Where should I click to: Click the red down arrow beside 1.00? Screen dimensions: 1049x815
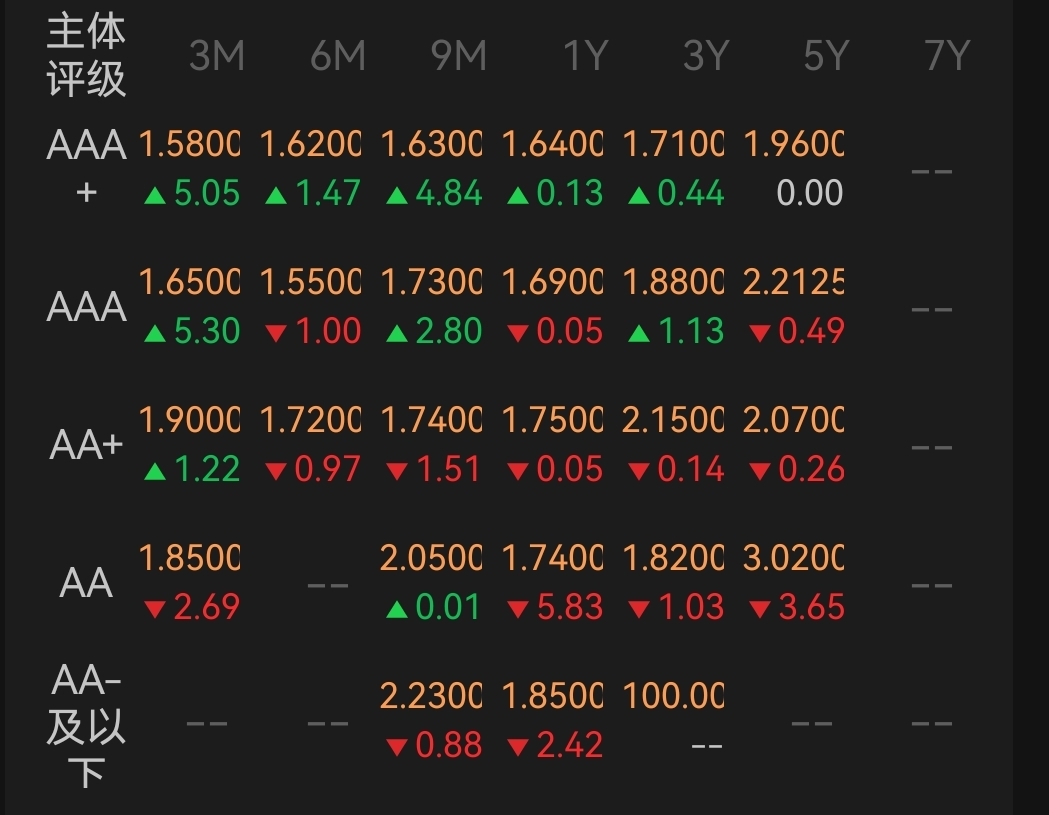point(275,333)
